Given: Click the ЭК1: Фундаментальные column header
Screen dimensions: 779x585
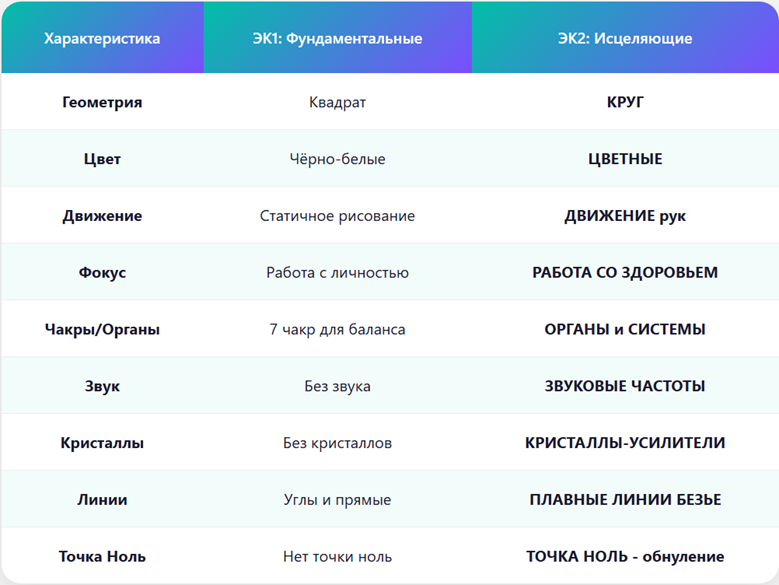Looking at the screenshot, I should [x=337, y=39].
